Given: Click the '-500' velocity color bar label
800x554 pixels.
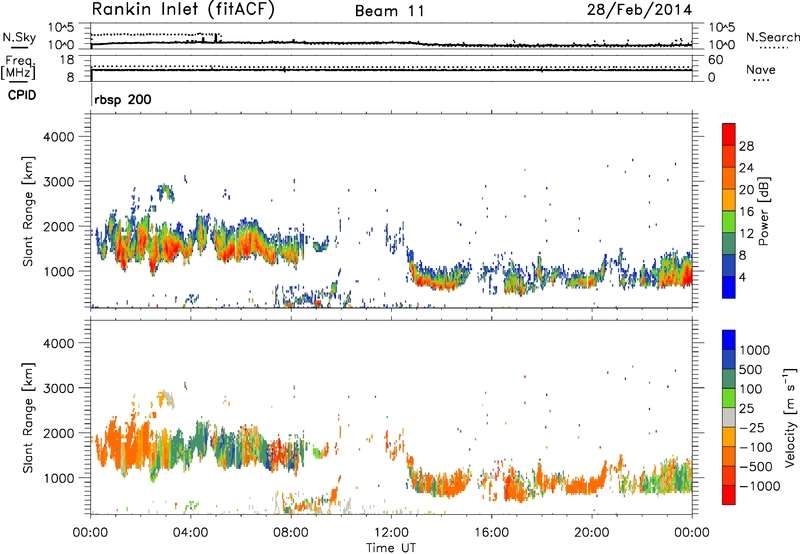Looking at the screenshot, I should click(x=756, y=467).
